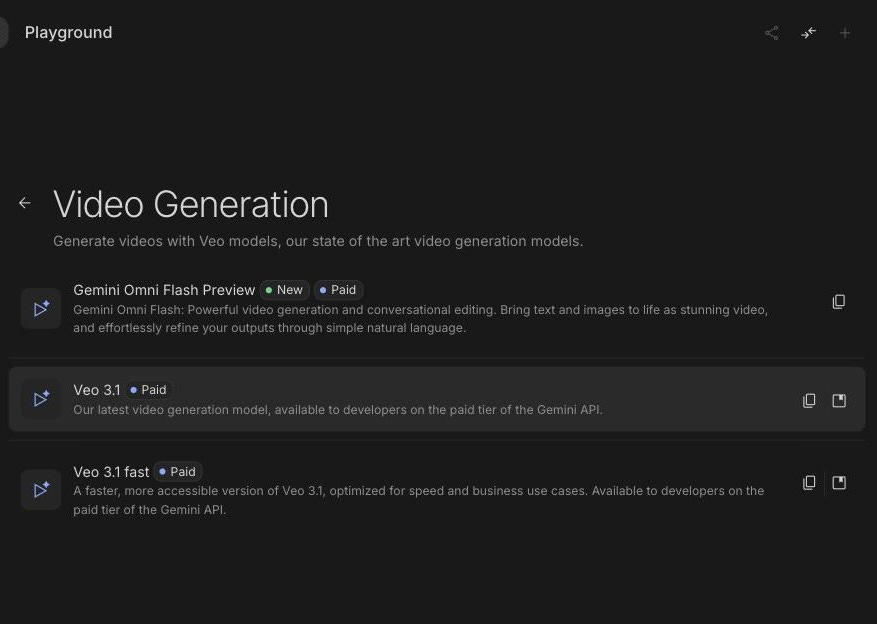Click the 'A faster, more accessible version' description
This screenshot has width=877, height=624.
(418, 500)
